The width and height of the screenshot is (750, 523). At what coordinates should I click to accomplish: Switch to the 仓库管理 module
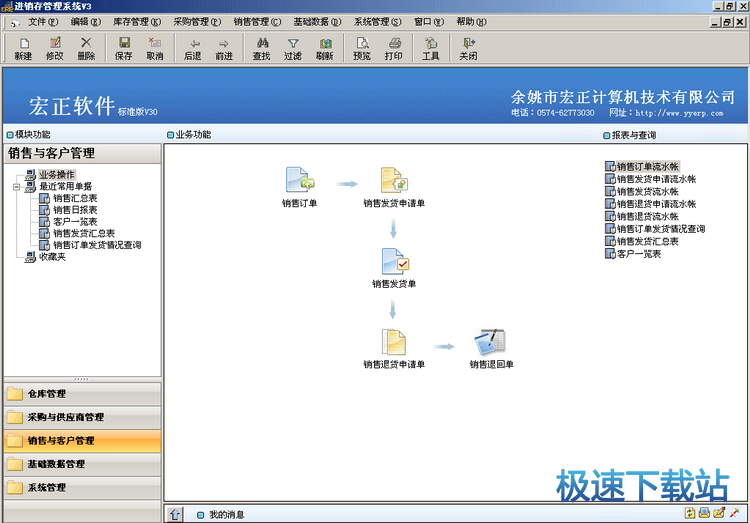[82, 394]
